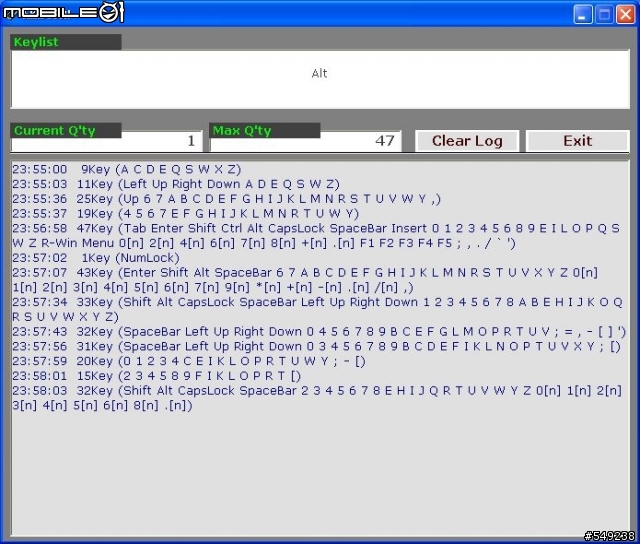This screenshot has height=544, width=640.
Task: Click the Mobile01 logo in title bar
Action: point(63,12)
